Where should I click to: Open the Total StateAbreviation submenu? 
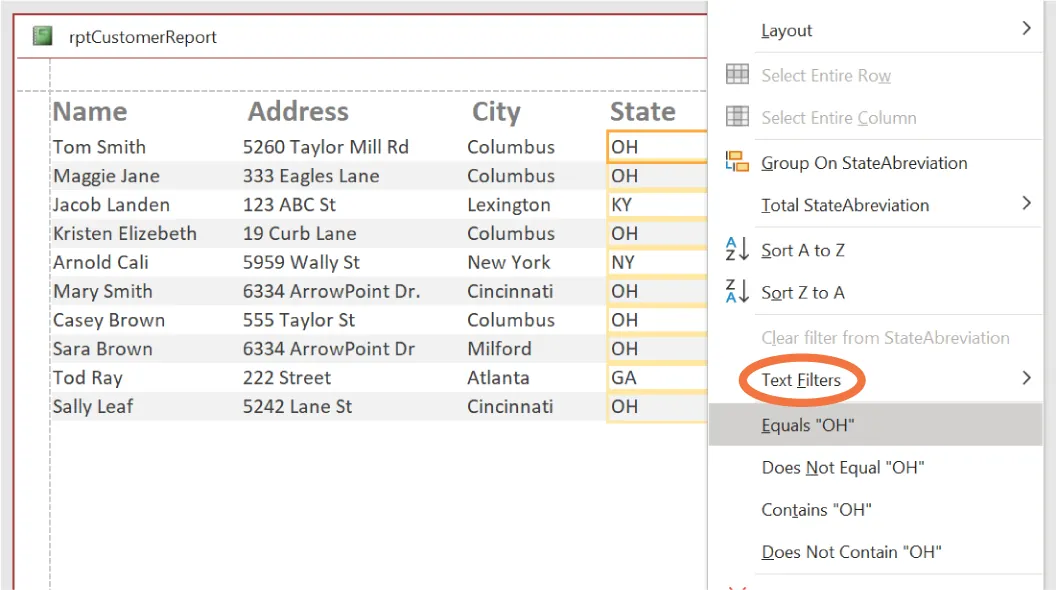[x=843, y=204]
